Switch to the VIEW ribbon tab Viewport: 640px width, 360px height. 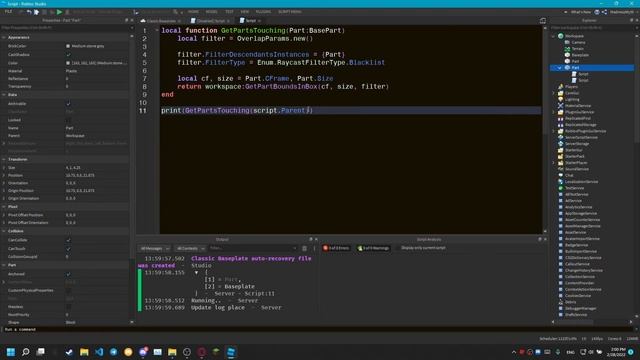pyautogui.click(x=244, y=12)
